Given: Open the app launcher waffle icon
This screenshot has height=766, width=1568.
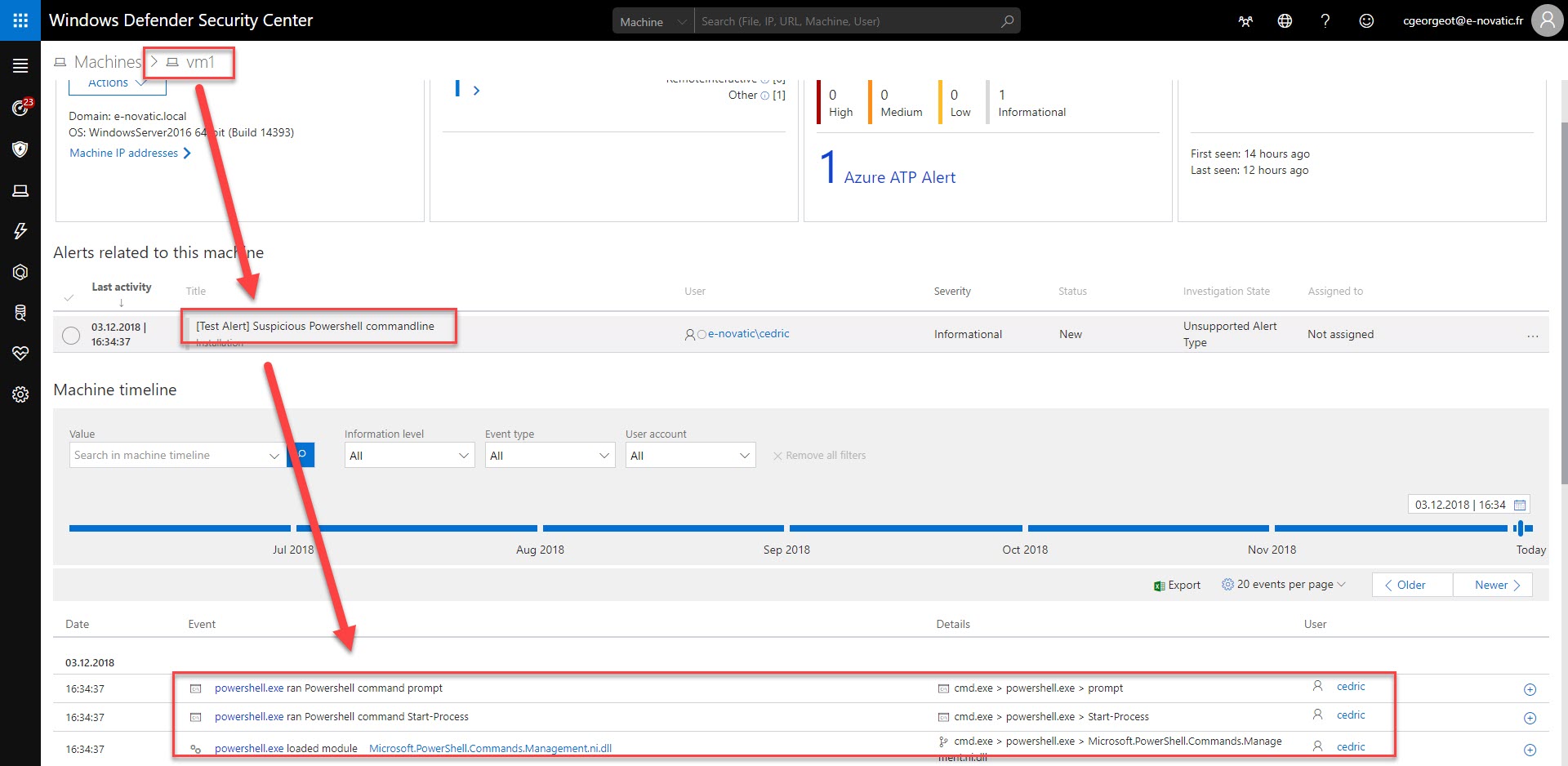Looking at the screenshot, I should click(x=20, y=20).
